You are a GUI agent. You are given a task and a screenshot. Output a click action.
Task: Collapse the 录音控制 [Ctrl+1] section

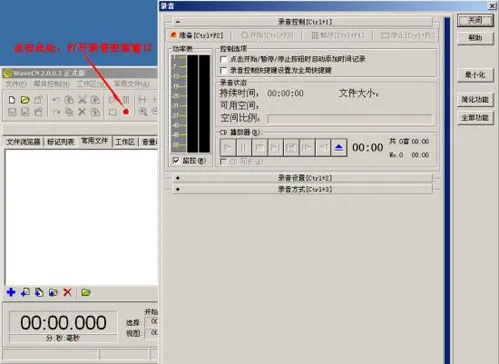(x=302, y=22)
